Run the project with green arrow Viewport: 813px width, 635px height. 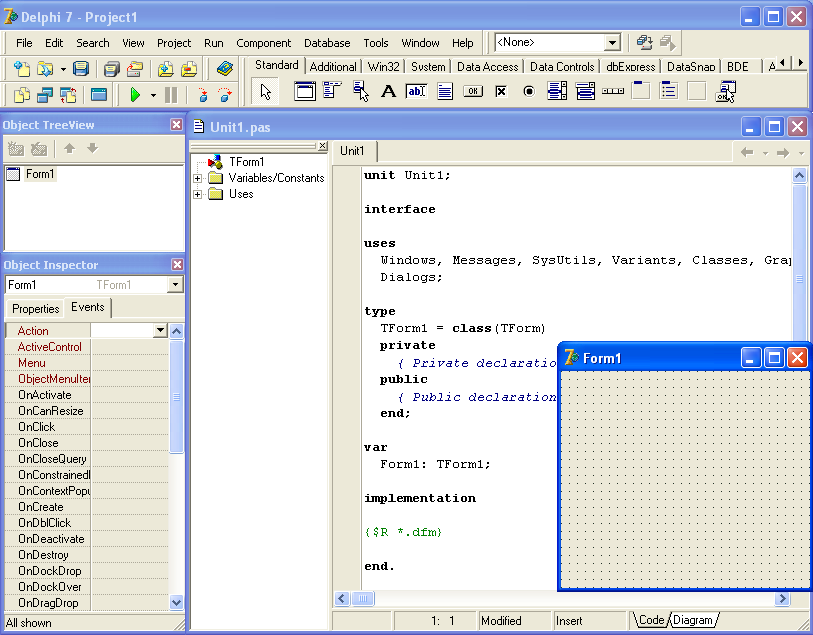135,95
